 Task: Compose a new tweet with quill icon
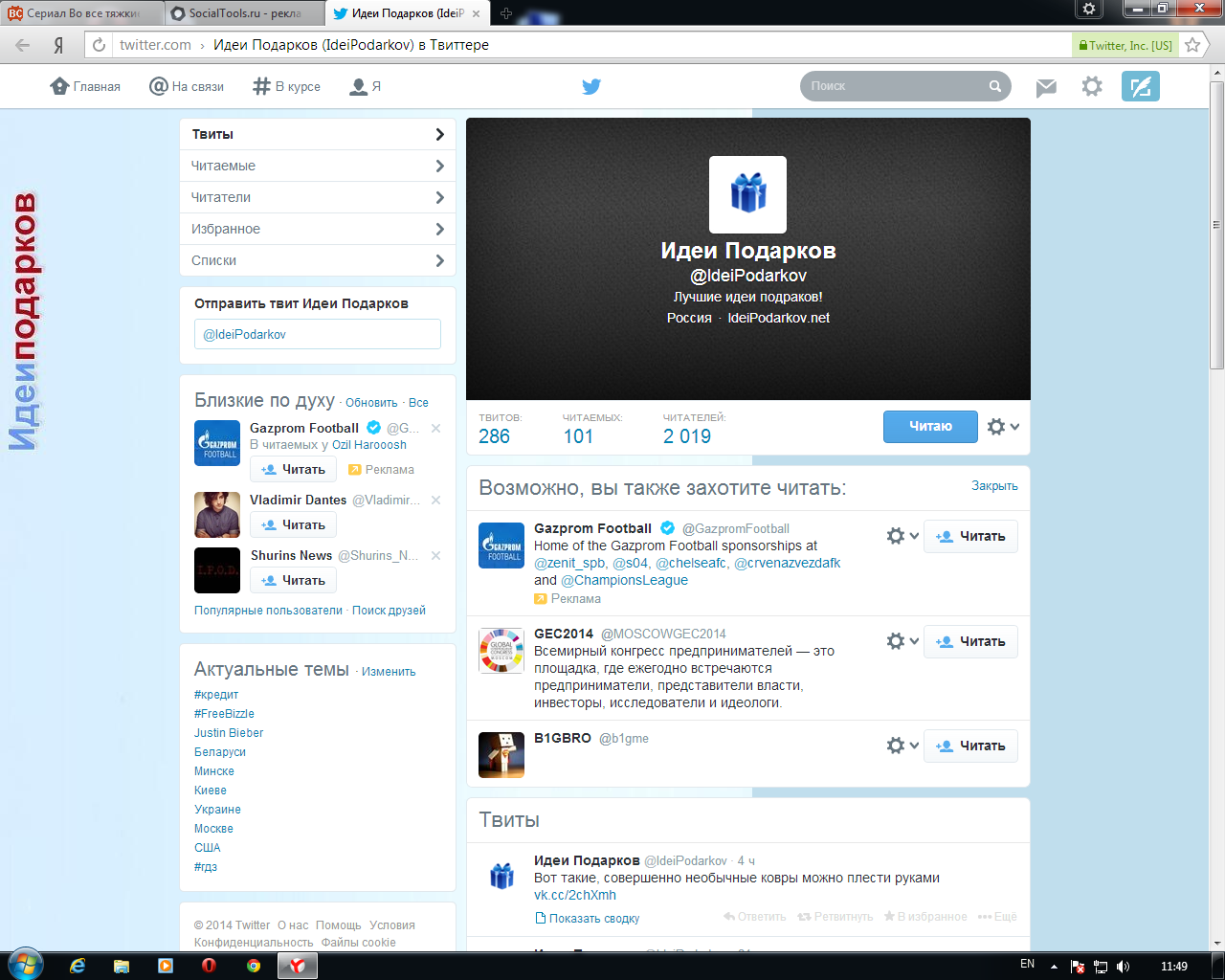(x=1141, y=86)
